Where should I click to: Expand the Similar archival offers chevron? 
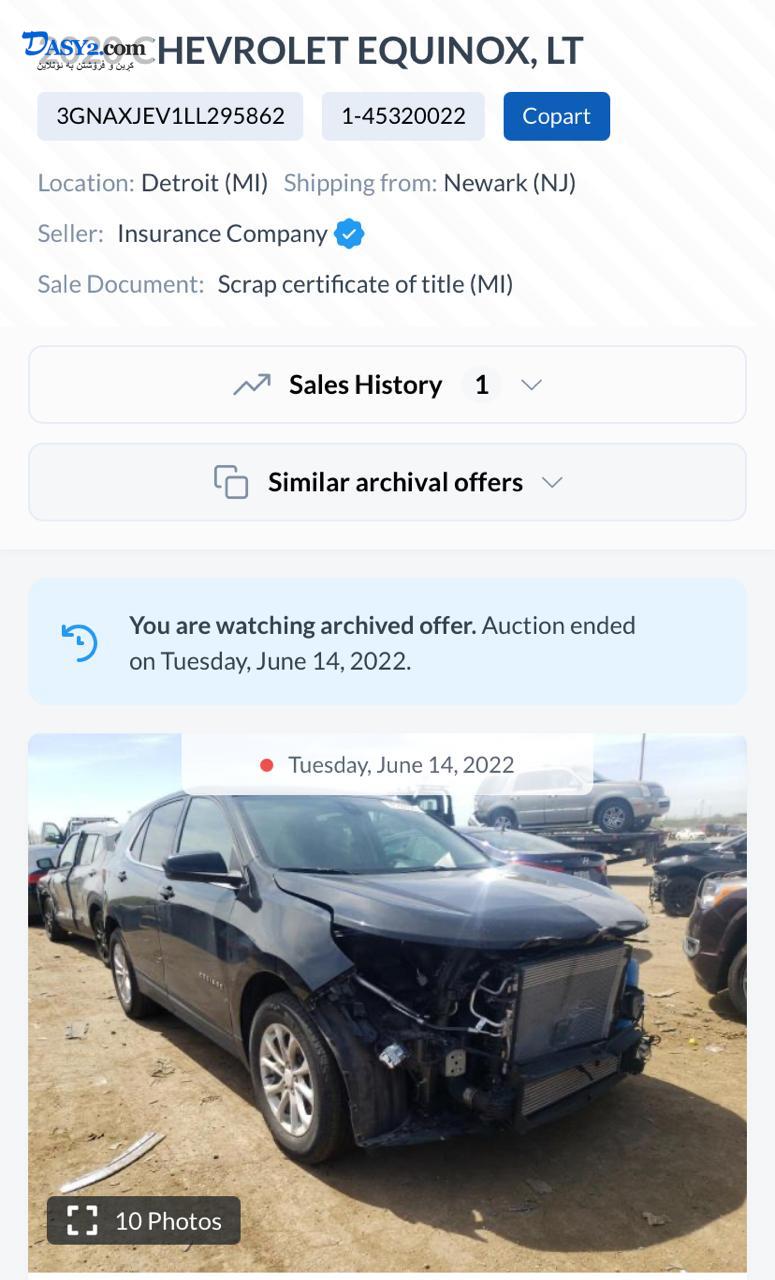(x=552, y=482)
